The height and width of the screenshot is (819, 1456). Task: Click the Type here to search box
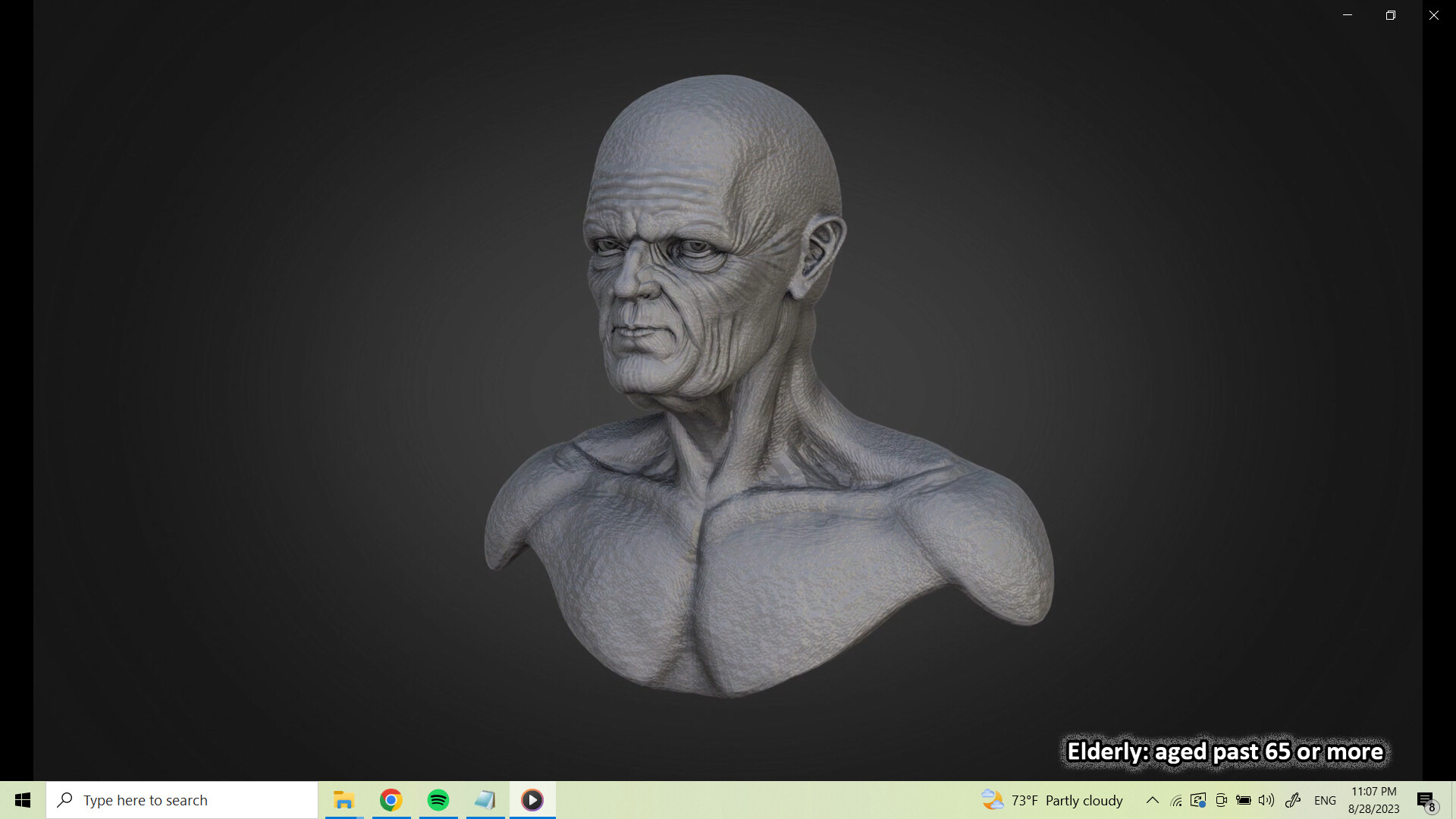click(182, 800)
